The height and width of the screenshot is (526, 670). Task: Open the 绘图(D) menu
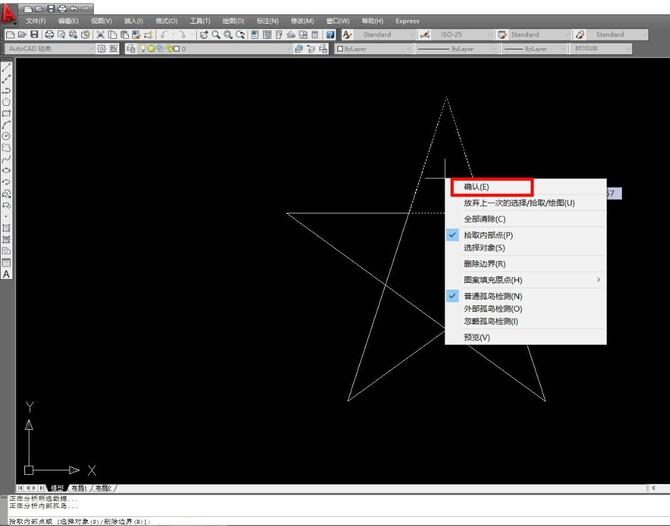235,20
